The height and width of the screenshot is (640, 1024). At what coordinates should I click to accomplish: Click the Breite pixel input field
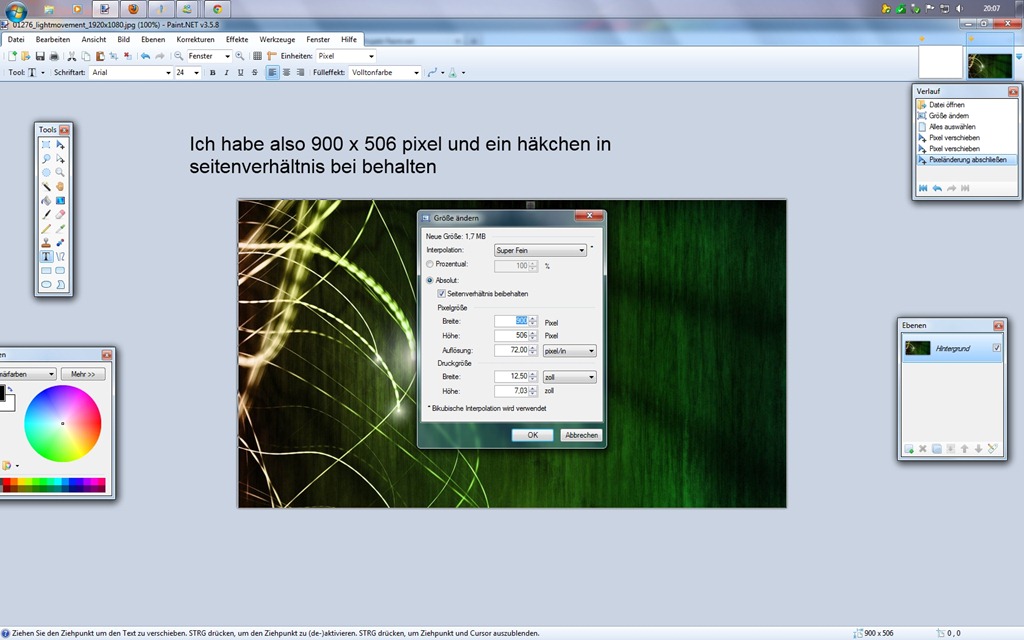coord(511,321)
